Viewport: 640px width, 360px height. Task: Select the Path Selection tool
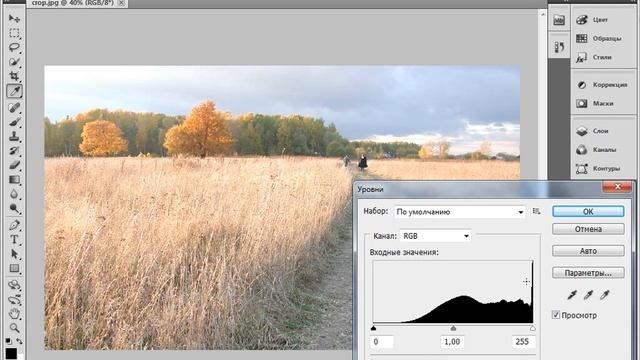tap(14, 254)
